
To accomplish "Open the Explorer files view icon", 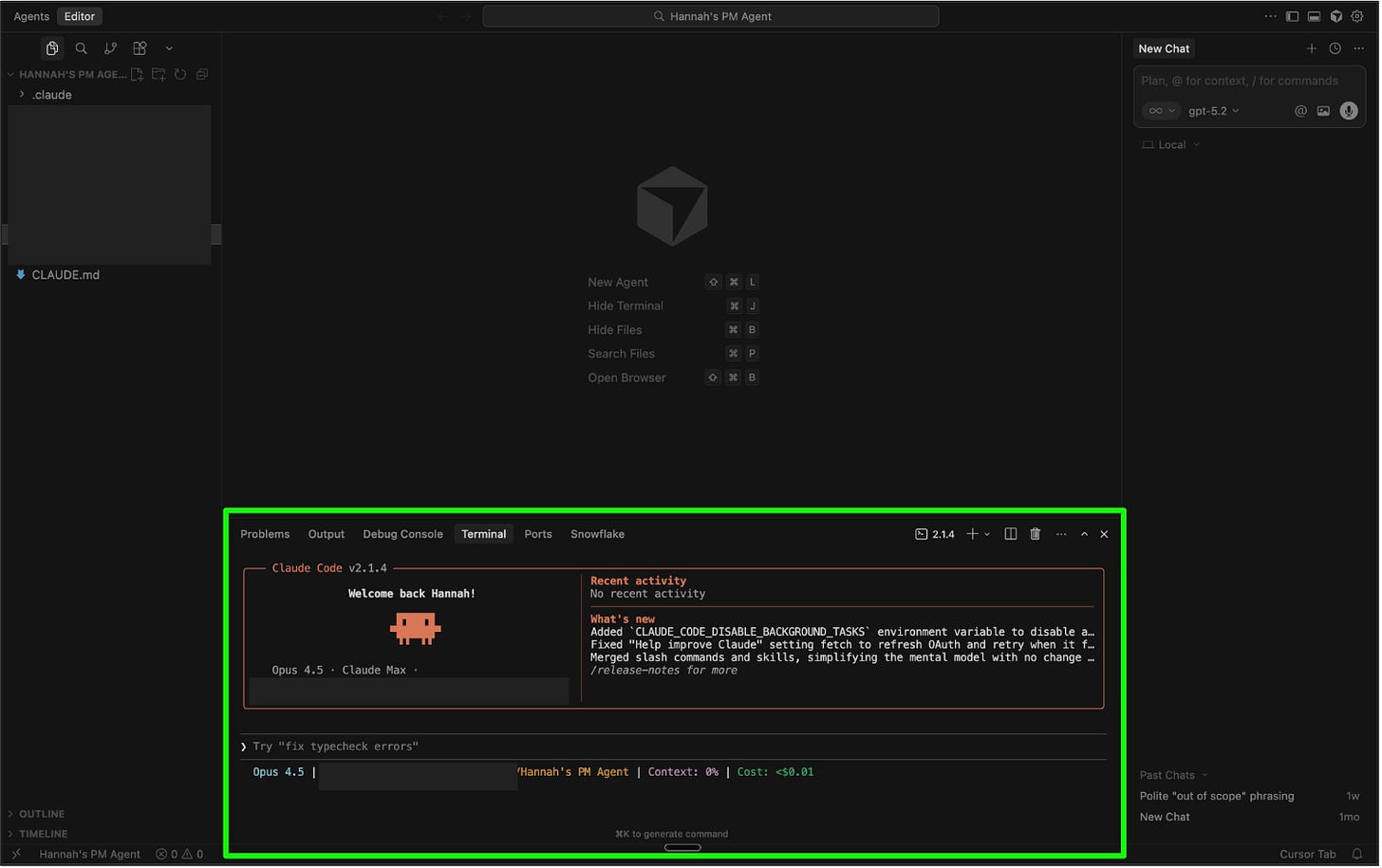I will pyautogui.click(x=52, y=48).
